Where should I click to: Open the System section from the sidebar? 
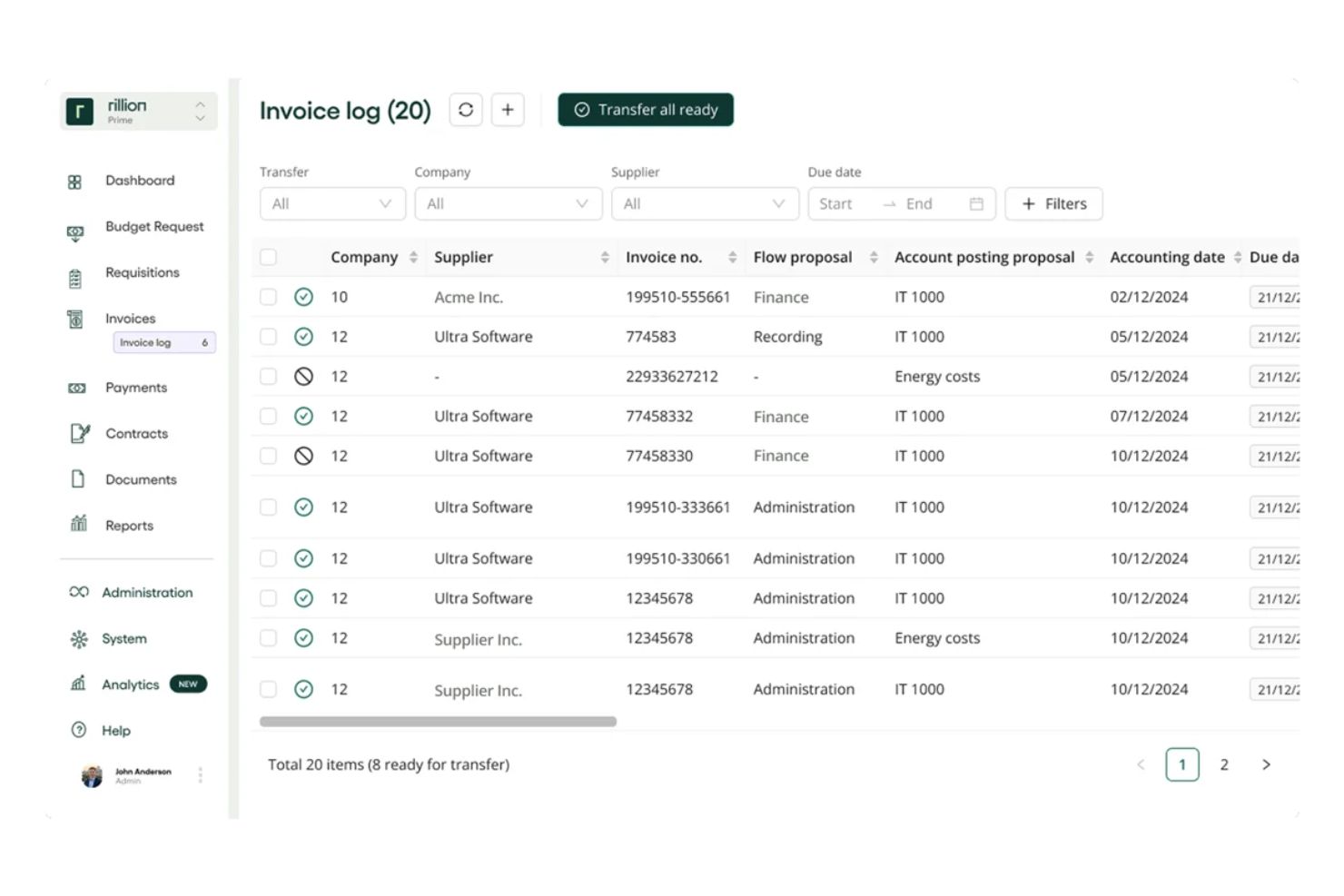click(x=124, y=638)
